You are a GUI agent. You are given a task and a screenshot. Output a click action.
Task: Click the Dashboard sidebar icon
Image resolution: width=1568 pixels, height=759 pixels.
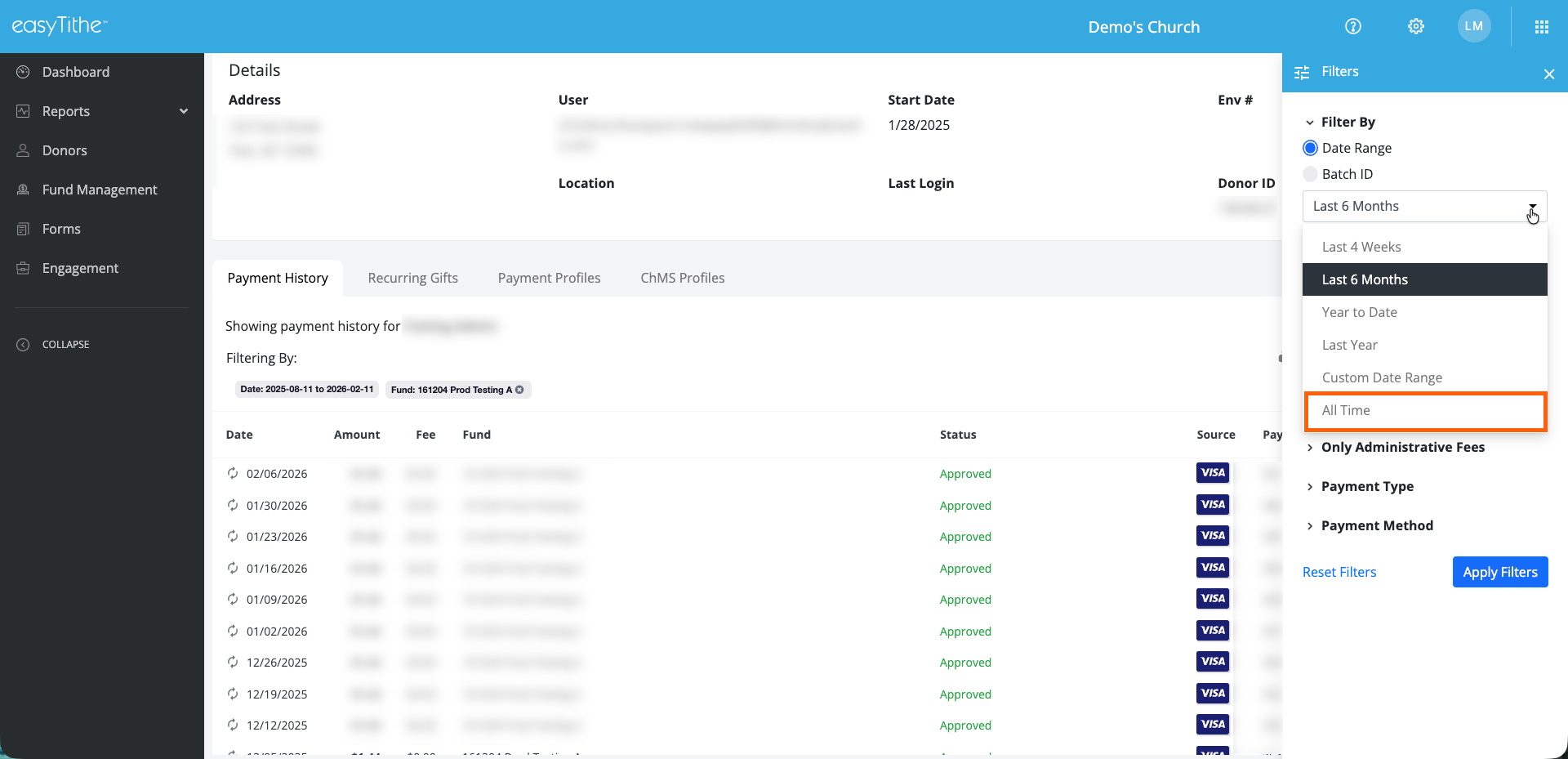pos(24,72)
